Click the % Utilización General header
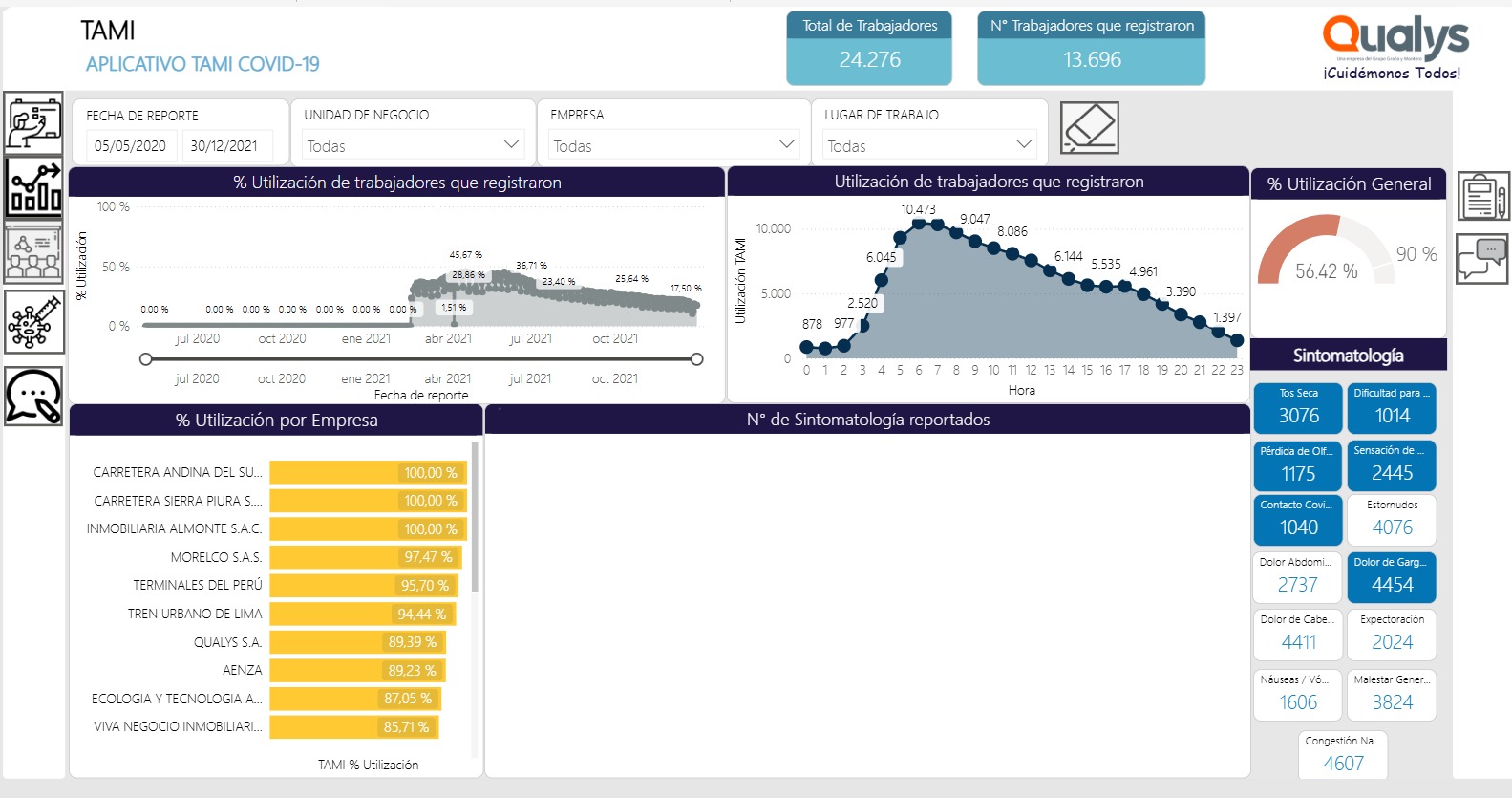The height and width of the screenshot is (798, 1512). (1349, 184)
